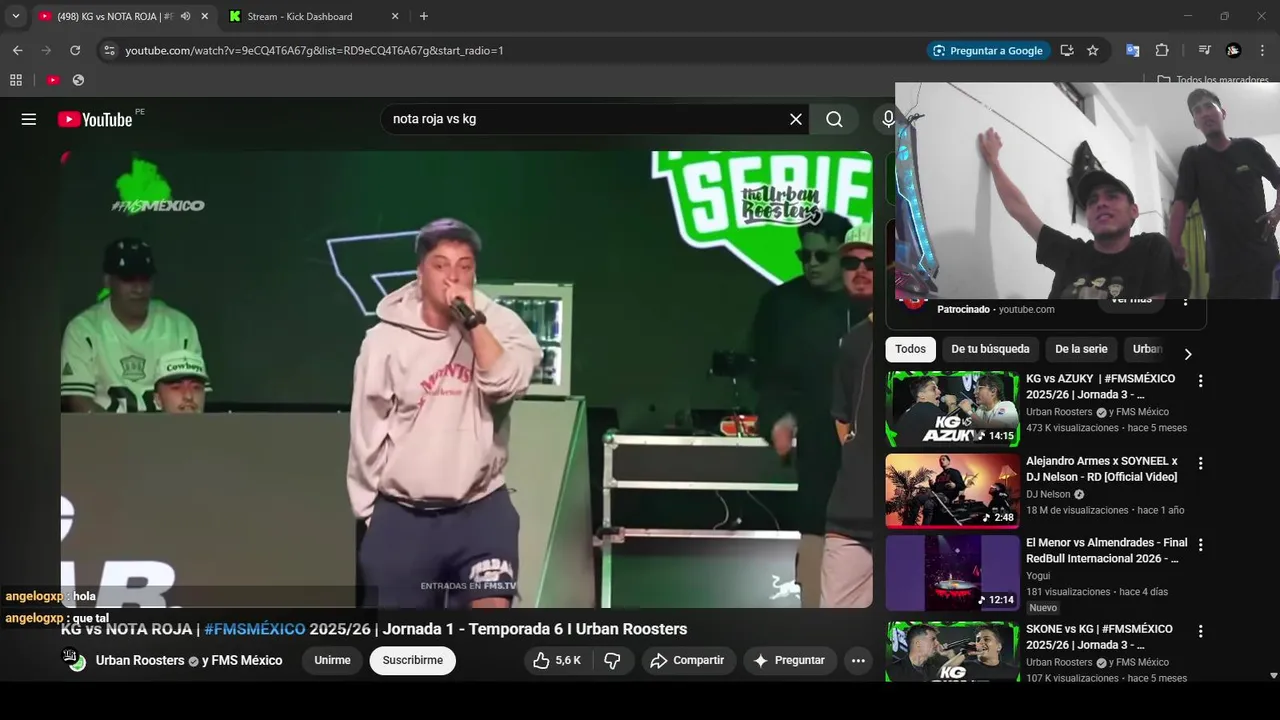The image size is (1280, 720).
Task: Open El Menor vs Almendrades thumbnail
Action: click(952, 573)
